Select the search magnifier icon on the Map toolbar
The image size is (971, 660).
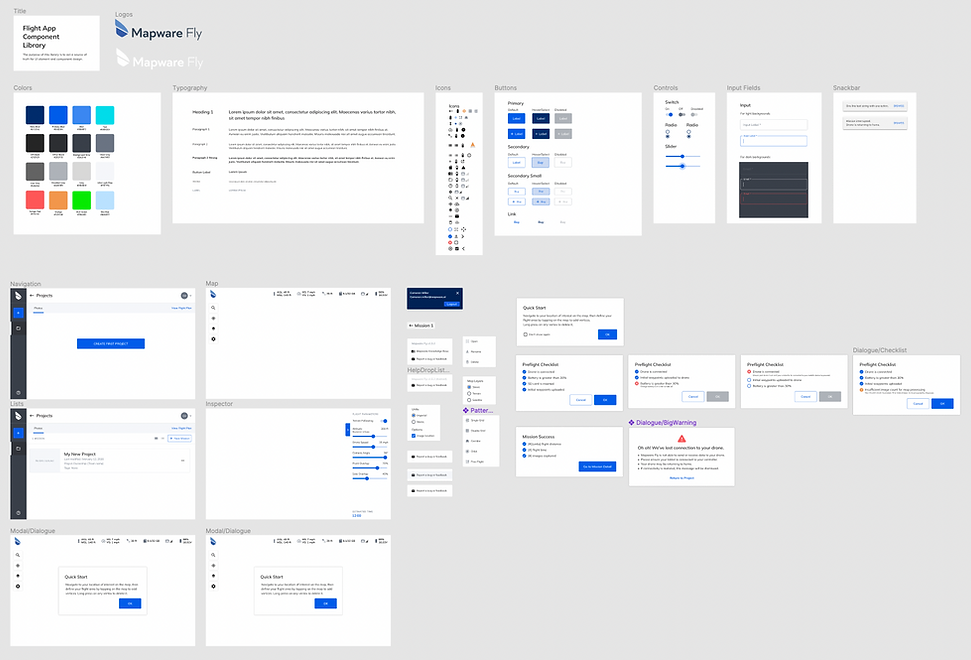pyautogui.click(x=213, y=308)
